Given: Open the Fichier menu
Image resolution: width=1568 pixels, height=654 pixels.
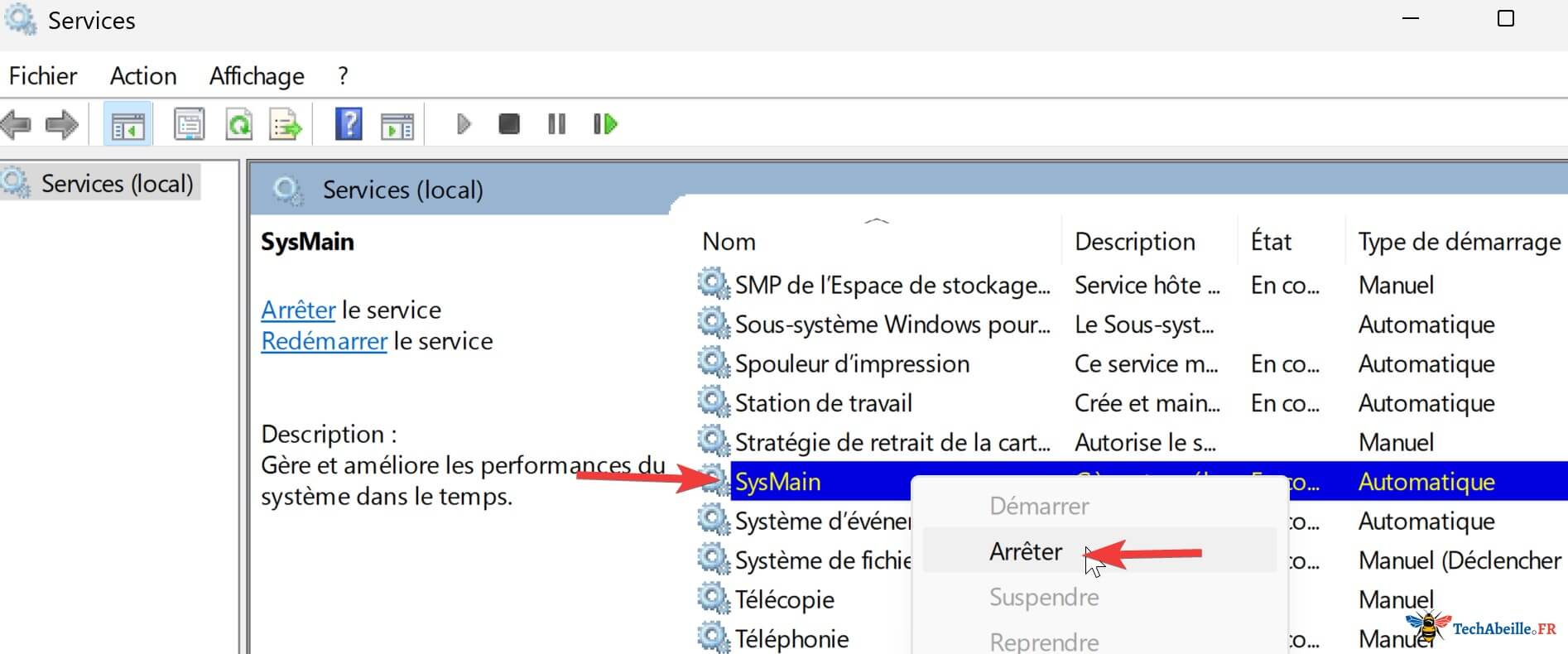Looking at the screenshot, I should (x=43, y=76).
